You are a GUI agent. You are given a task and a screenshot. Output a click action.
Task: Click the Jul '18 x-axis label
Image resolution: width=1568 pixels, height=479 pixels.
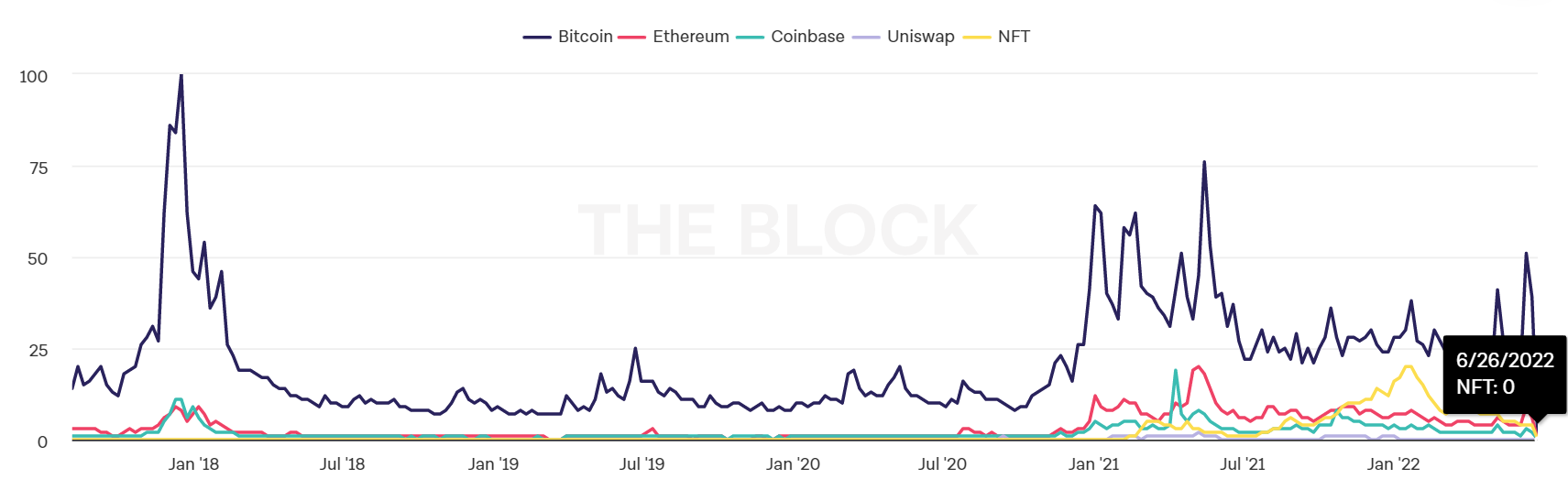342,464
